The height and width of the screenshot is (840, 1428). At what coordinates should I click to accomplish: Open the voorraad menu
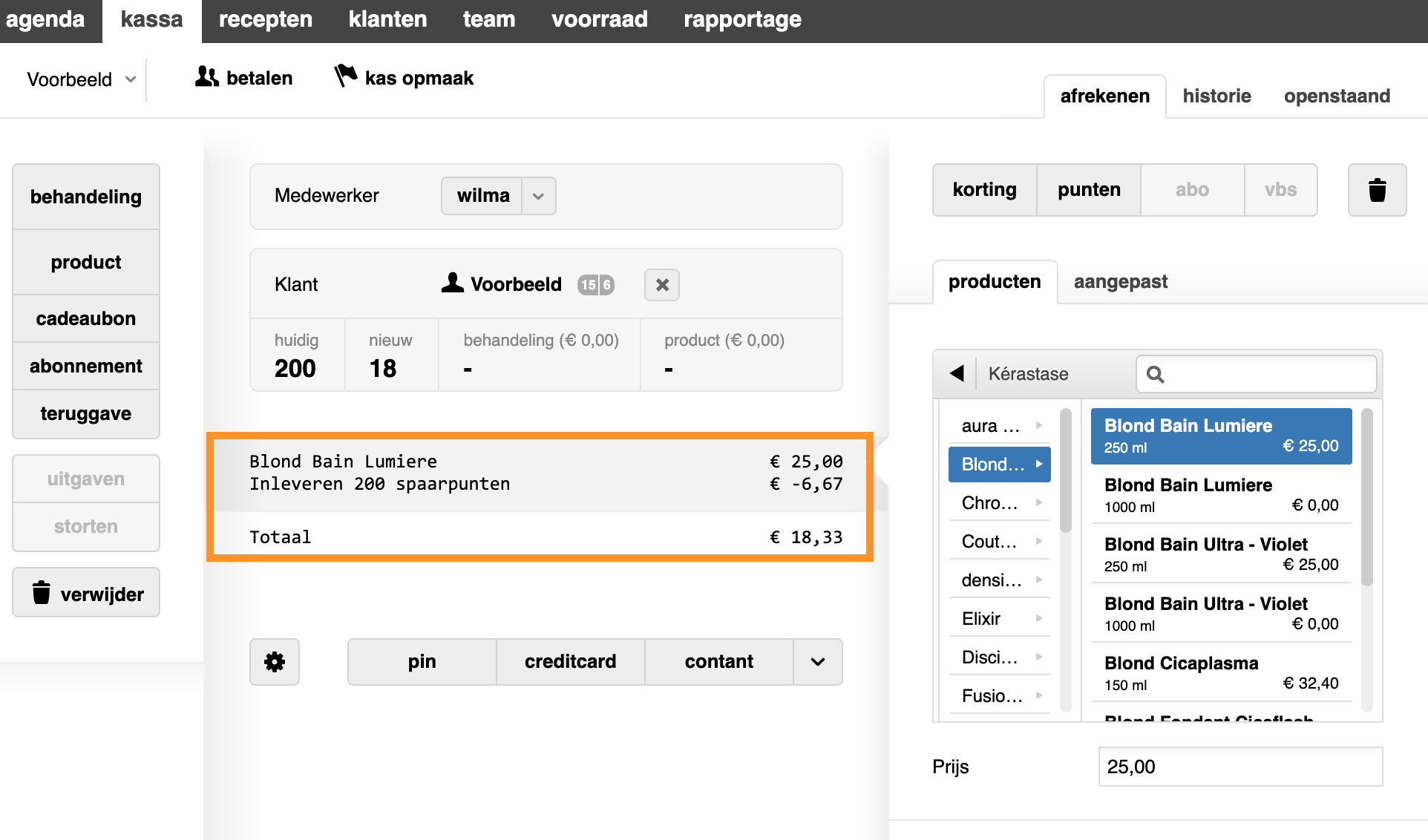click(x=600, y=19)
